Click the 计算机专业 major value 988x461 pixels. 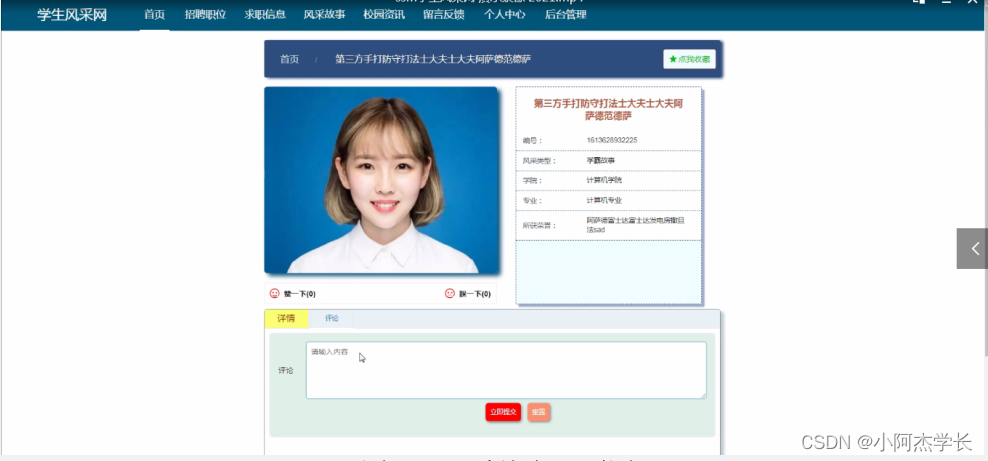tap(604, 200)
